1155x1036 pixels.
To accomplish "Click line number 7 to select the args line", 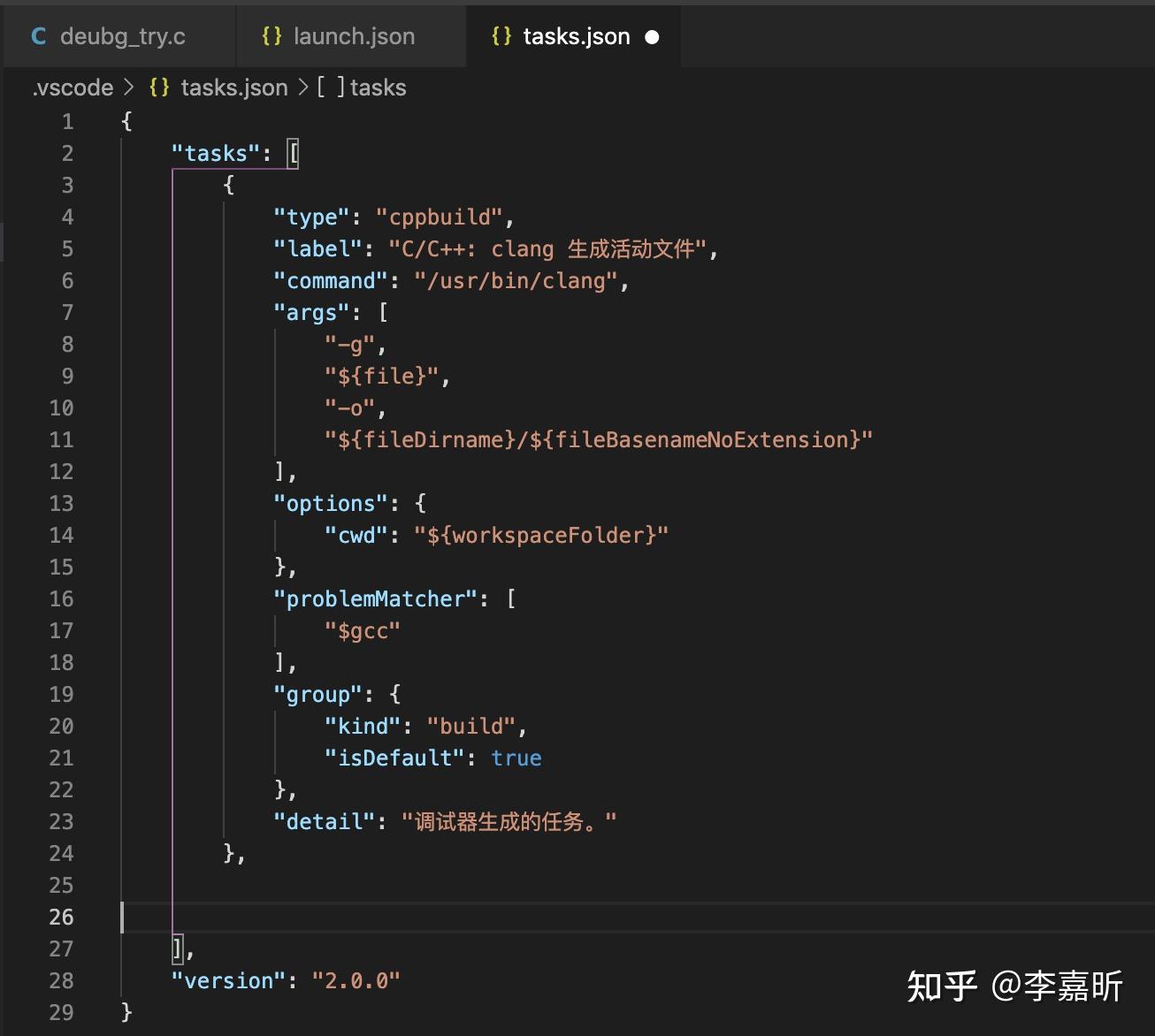I will (67, 312).
